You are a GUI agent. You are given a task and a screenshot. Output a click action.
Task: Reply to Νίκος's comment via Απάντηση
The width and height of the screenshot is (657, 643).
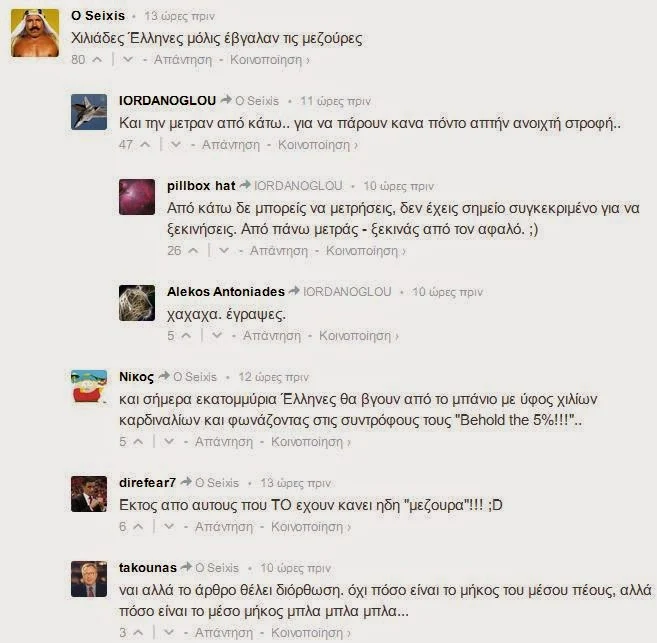click(x=224, y=442)
